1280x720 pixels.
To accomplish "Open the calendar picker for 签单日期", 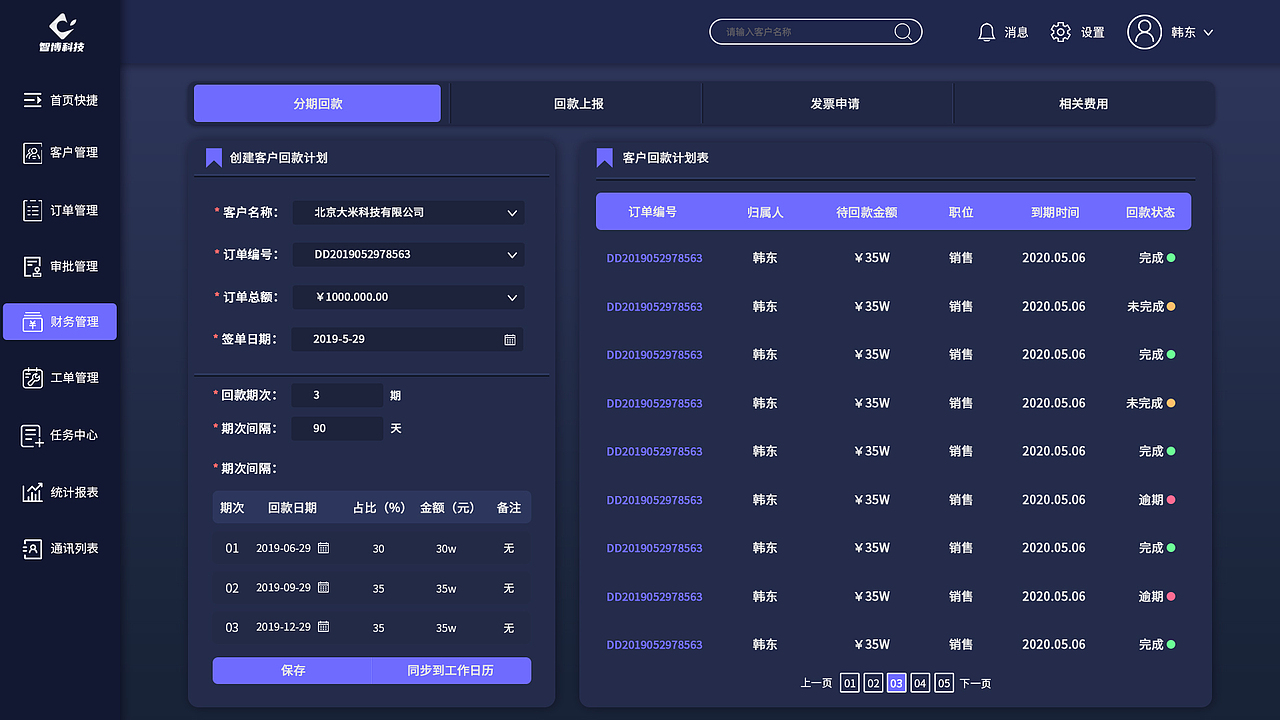I will tap(510, 339).
